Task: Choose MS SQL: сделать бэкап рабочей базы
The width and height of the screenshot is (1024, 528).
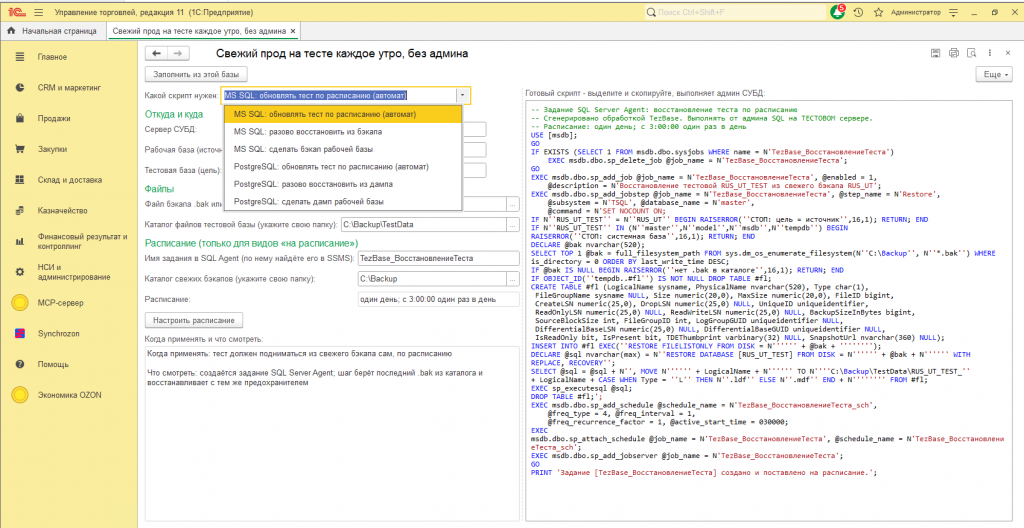Action: pyautogui.click(x=343, y=149)
